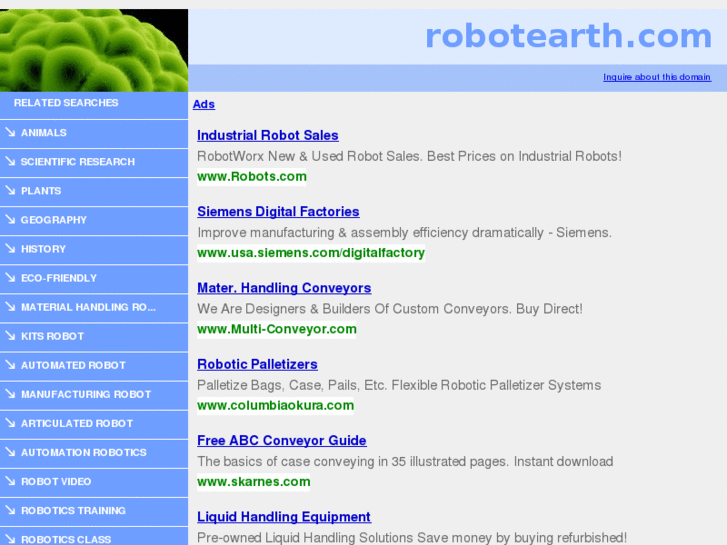Click the arrow icon beside Geography
This screenshot has width=727, height=545.
(x=10, y=219)
